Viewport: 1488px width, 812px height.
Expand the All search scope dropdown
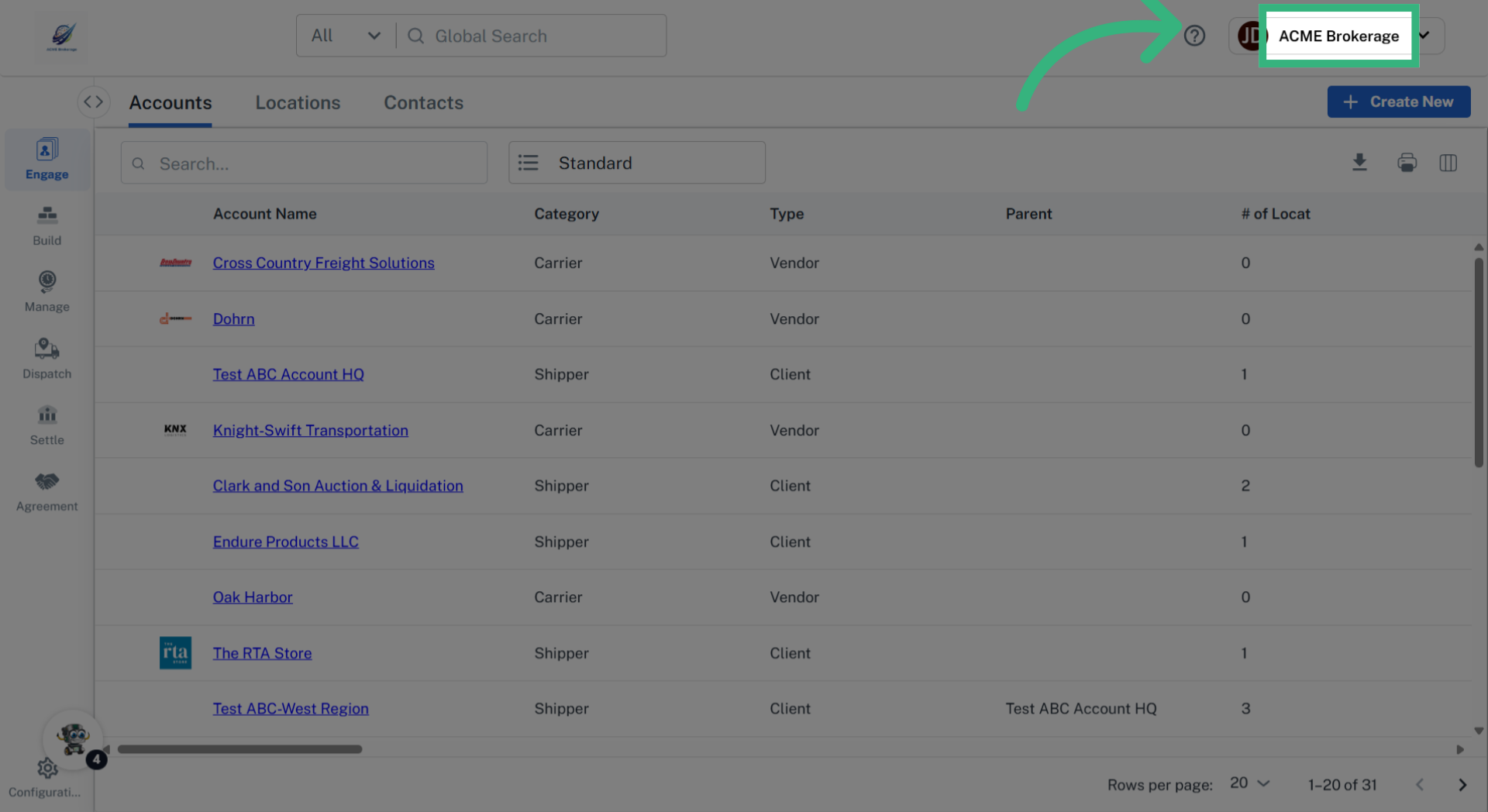click(x=346, y=36)
